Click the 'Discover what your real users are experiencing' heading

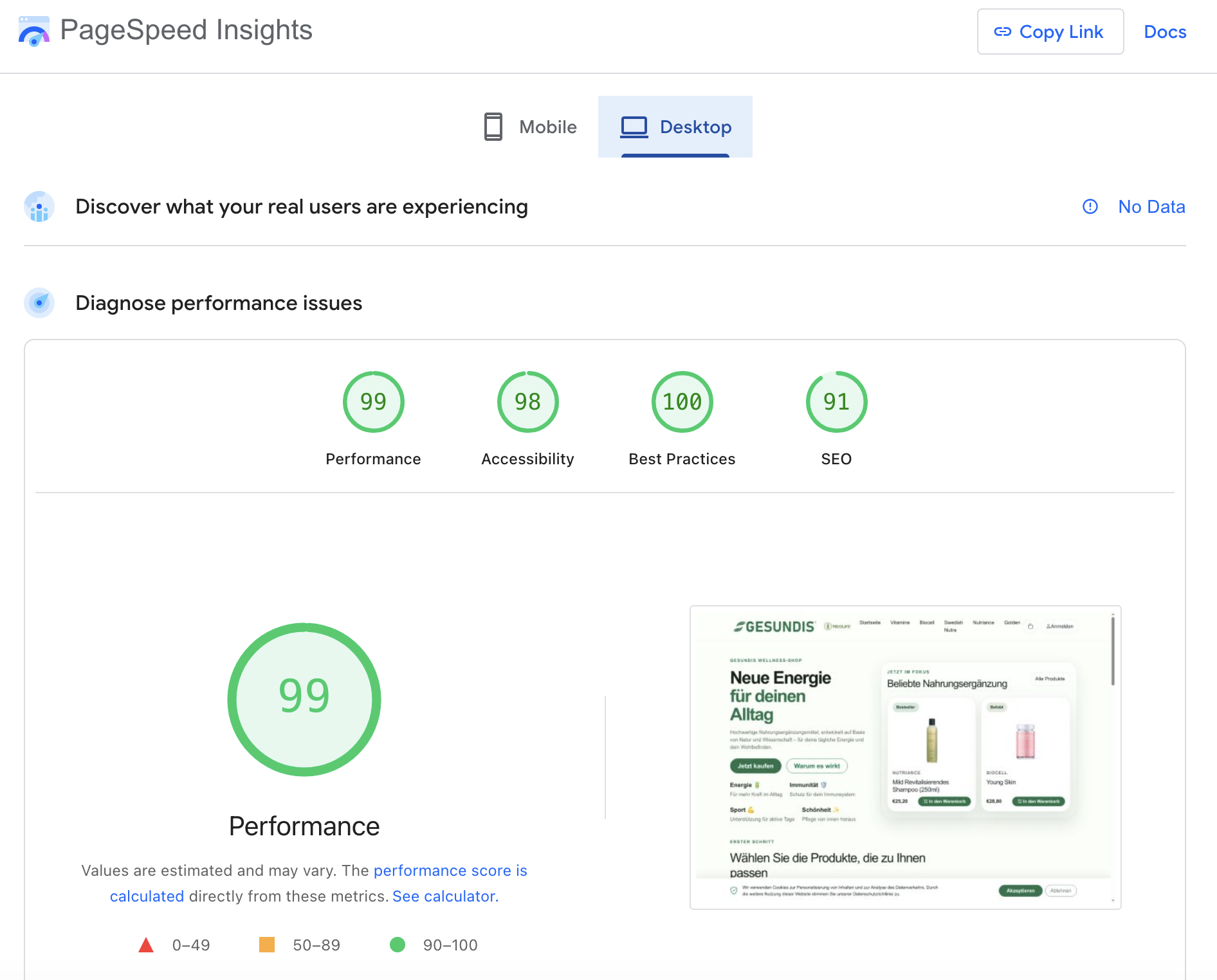[x=302, y=206]
